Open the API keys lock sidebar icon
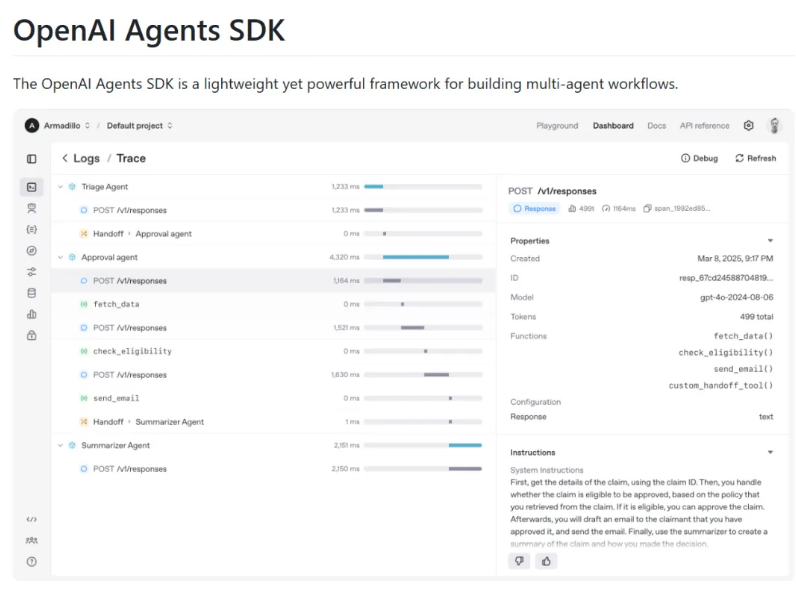Viewport: 796px width, 602px height. pos(31,336)
